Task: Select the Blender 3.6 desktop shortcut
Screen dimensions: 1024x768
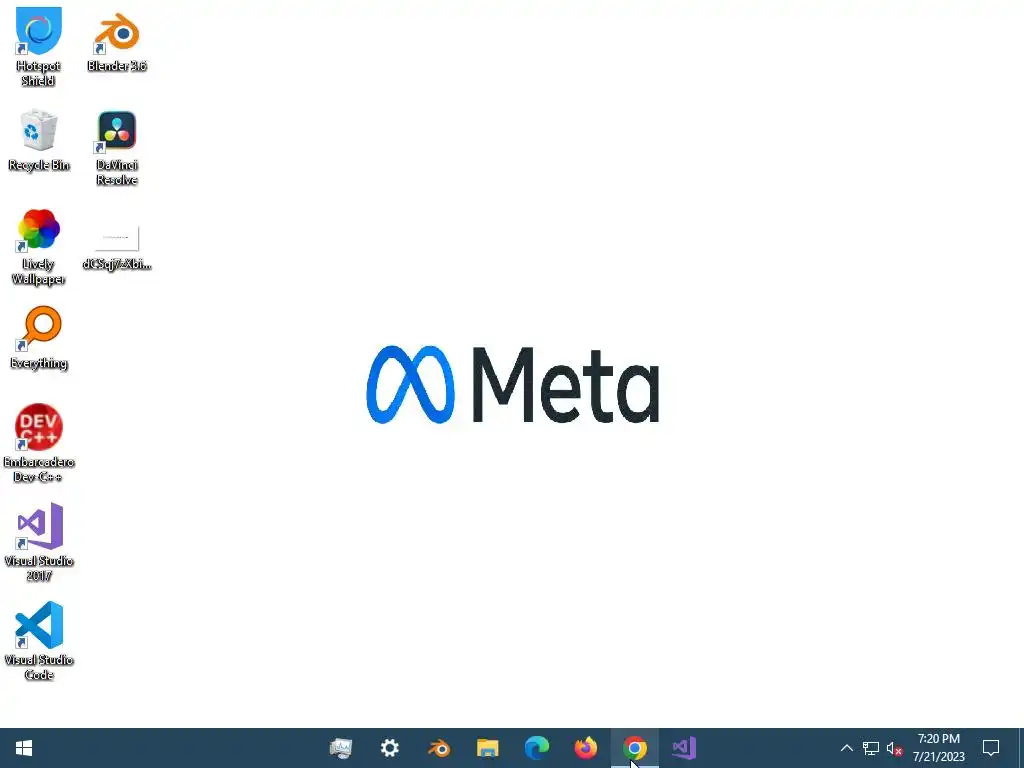Action: tap(117, 40)
